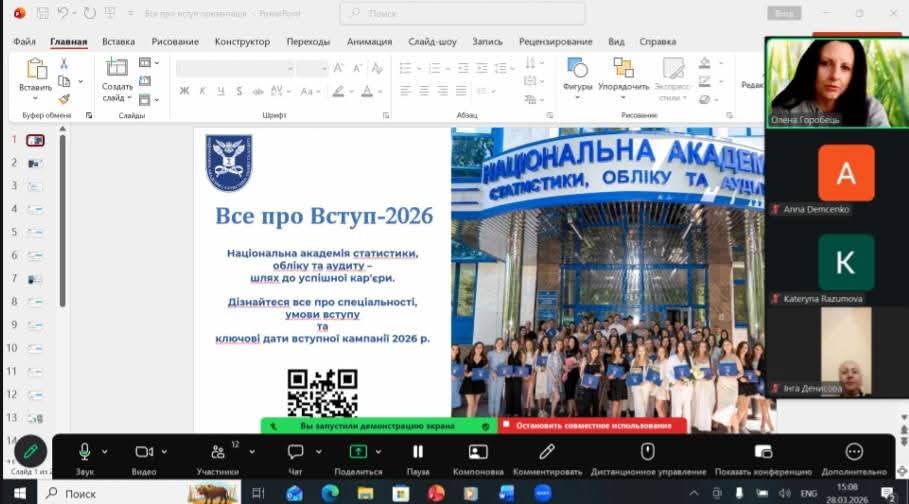Mute the microphone in Zoom toolbar
The image size is (909, 504).
tap(85, 452)
